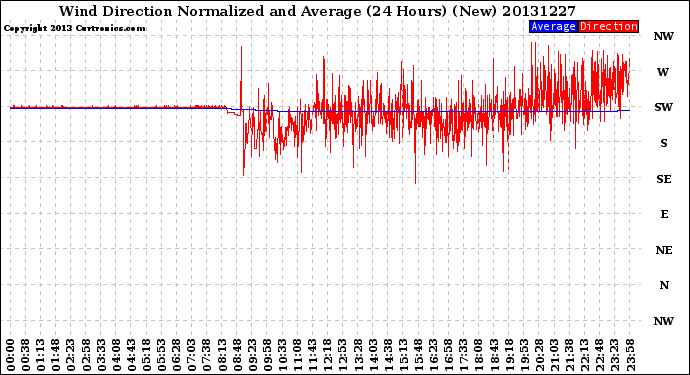Click the 15:13 time axis label
Viewport: 690px width, 375px height.
tap(403, 355)
